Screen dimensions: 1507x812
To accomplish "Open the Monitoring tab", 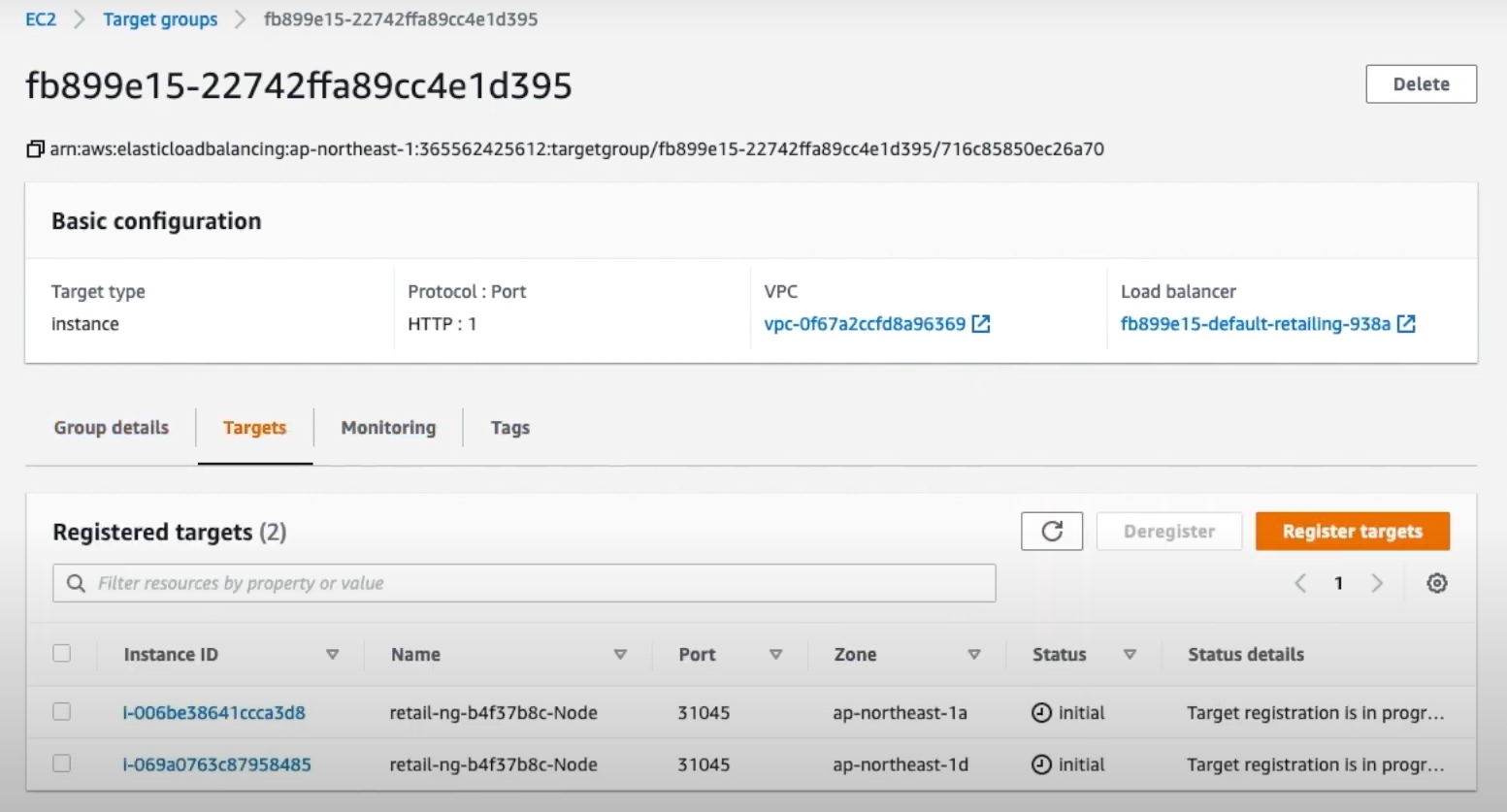I will [388, 428].
